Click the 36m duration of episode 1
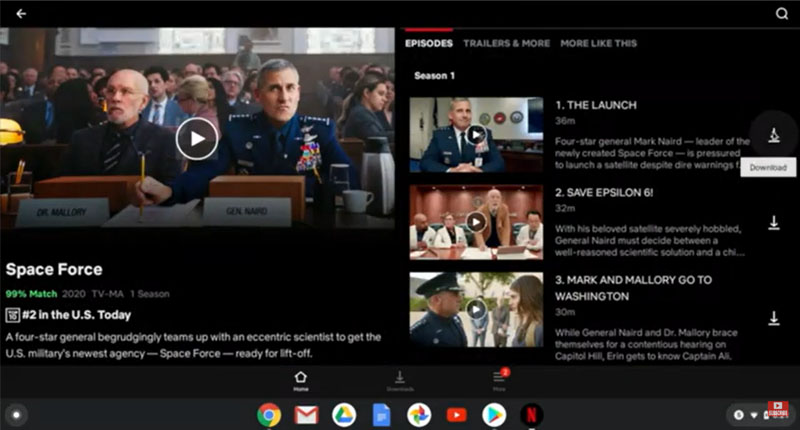Image resolution: width=800 pixels, height=430 pixels. pyautogui.click(x=565, y=121)
